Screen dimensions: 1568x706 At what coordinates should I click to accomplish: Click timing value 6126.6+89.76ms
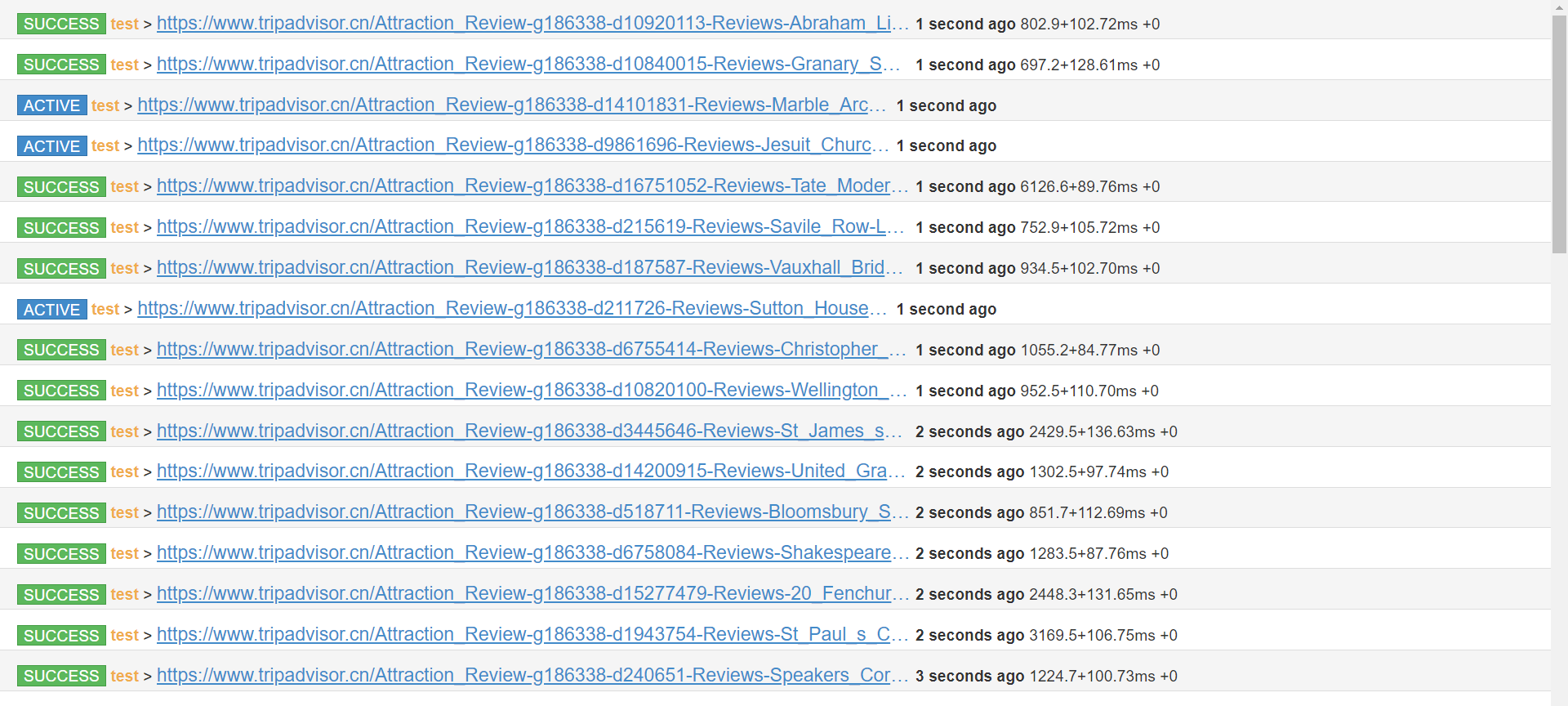click(1079, 187)
